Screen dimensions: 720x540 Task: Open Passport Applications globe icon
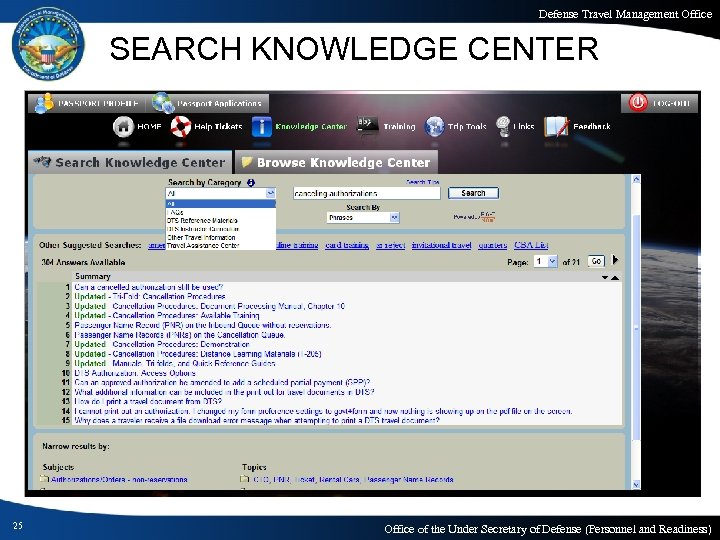[163, 103]
